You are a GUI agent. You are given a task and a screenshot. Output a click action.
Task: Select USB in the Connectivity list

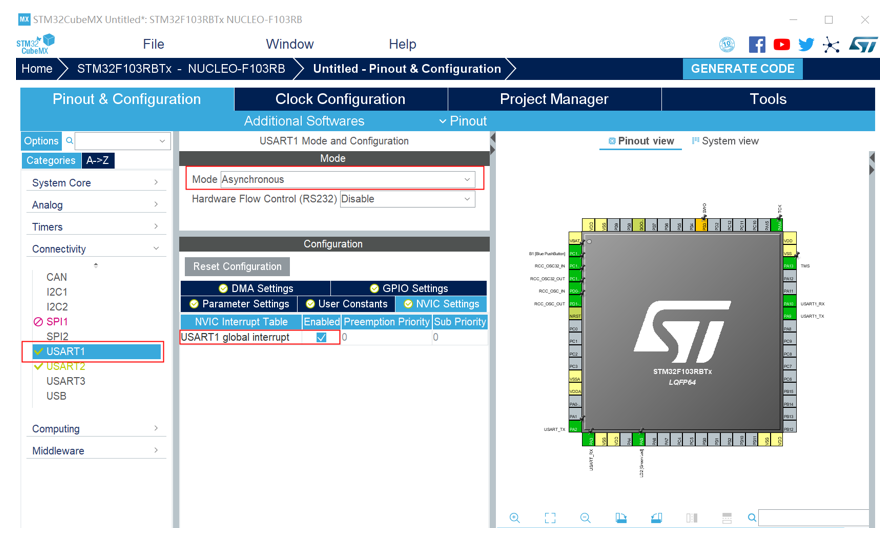pyautogui.click(x=56, y=396)
